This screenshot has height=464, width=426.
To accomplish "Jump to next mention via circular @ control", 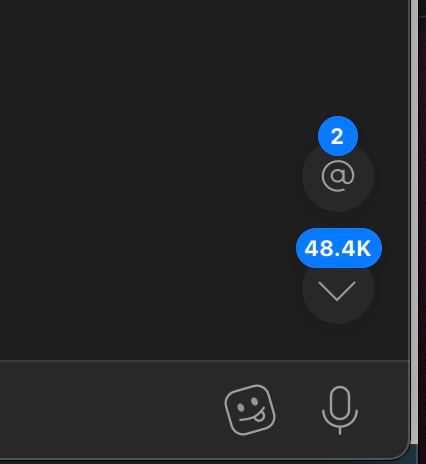I will tap(338, 176).
